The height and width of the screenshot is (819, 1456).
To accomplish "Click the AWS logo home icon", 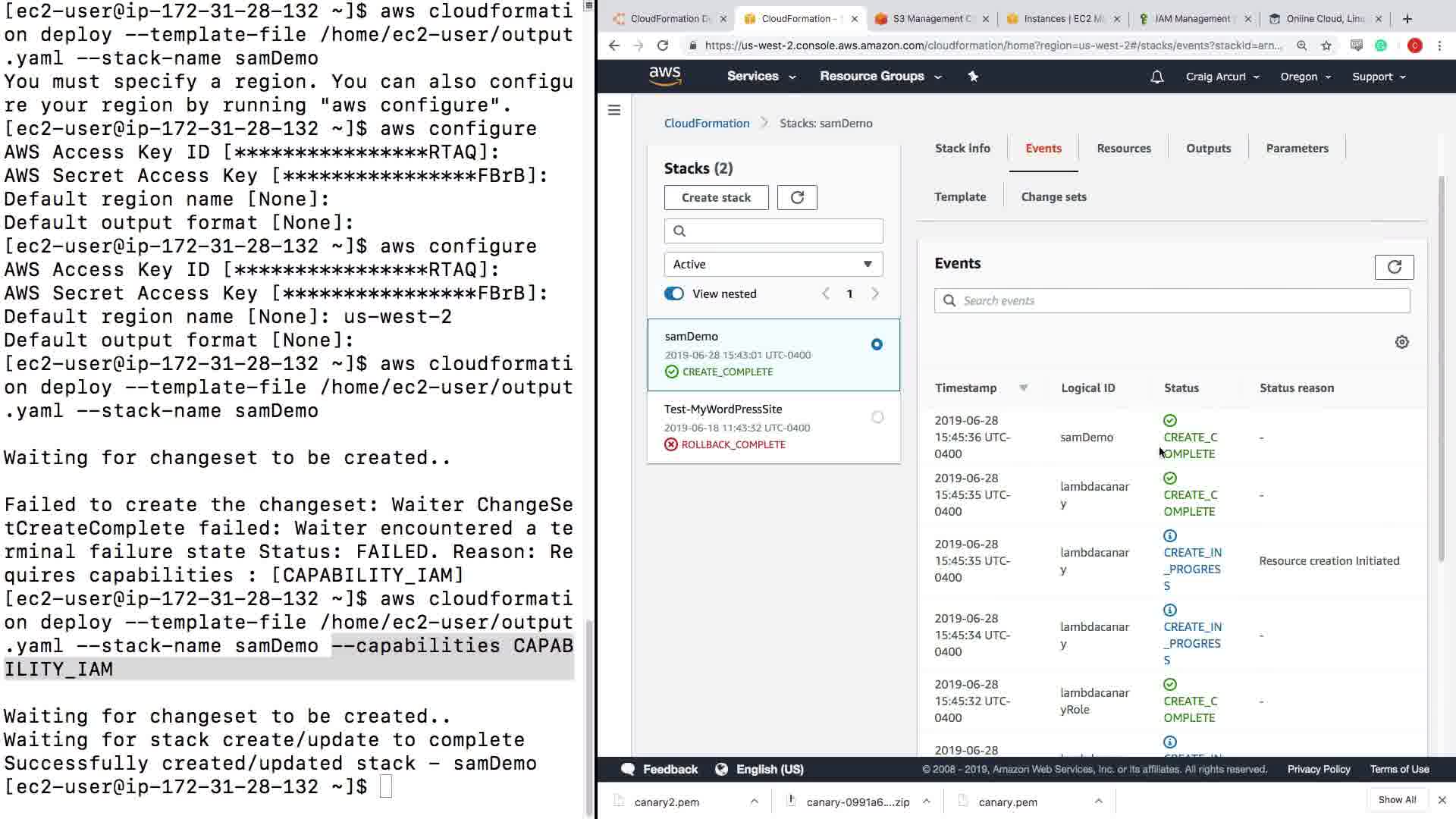I will (665, 76).
